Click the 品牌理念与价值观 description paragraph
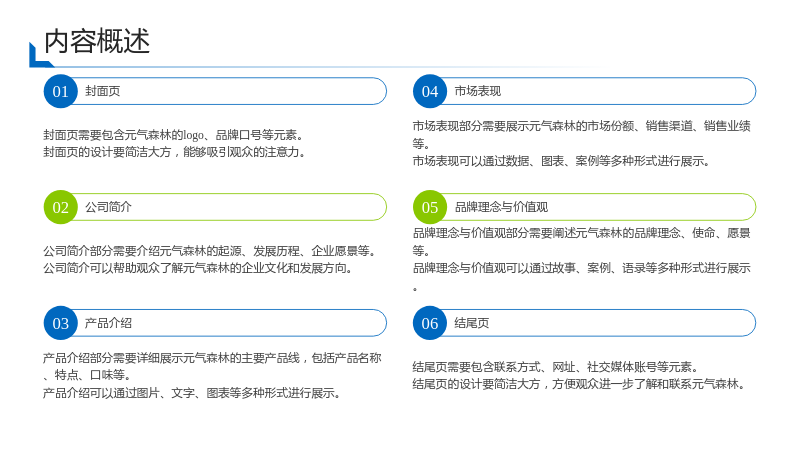 click(x=582, y=259)
